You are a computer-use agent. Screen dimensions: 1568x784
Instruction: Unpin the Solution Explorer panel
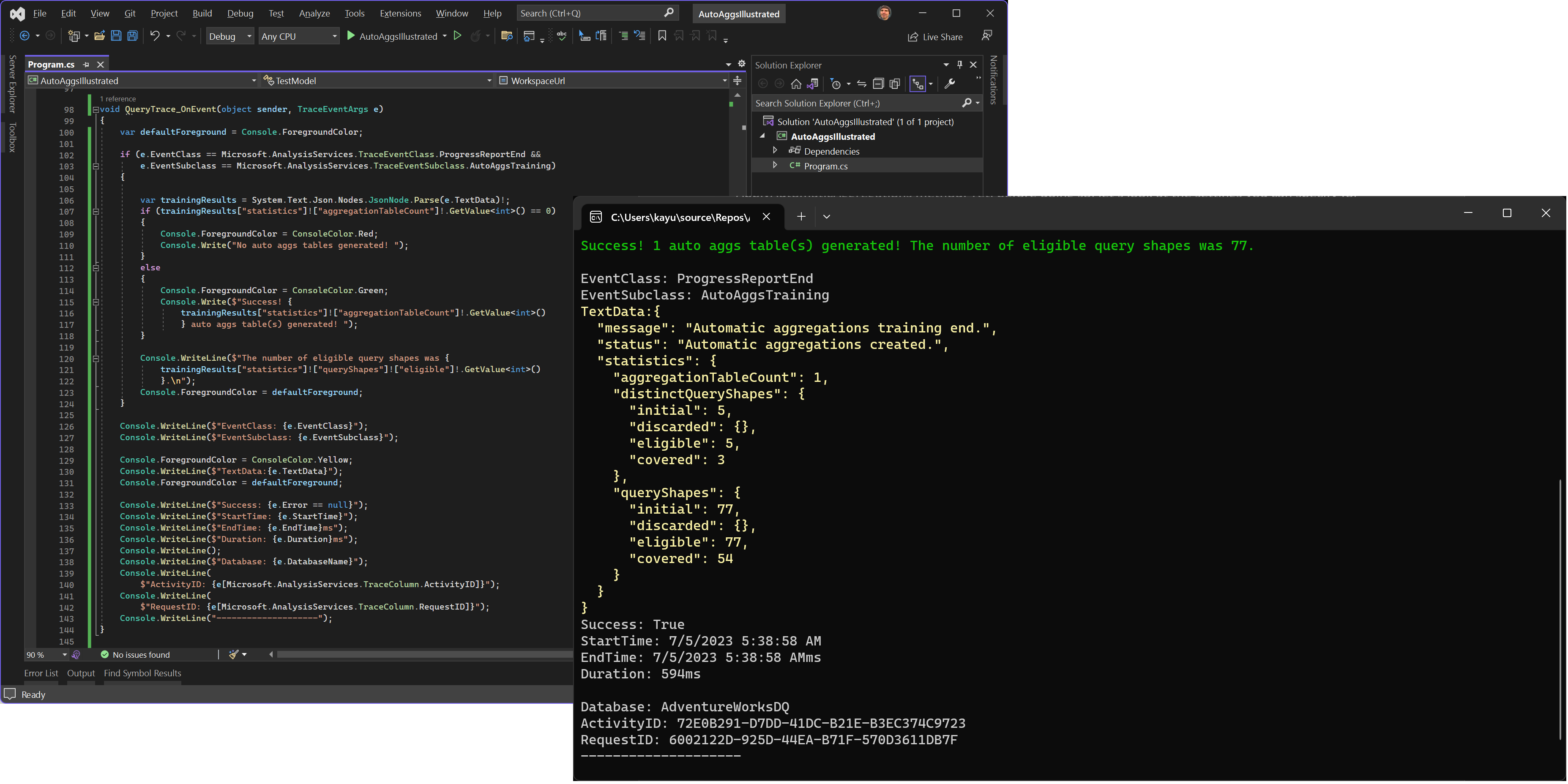click(x=960, y=65)
